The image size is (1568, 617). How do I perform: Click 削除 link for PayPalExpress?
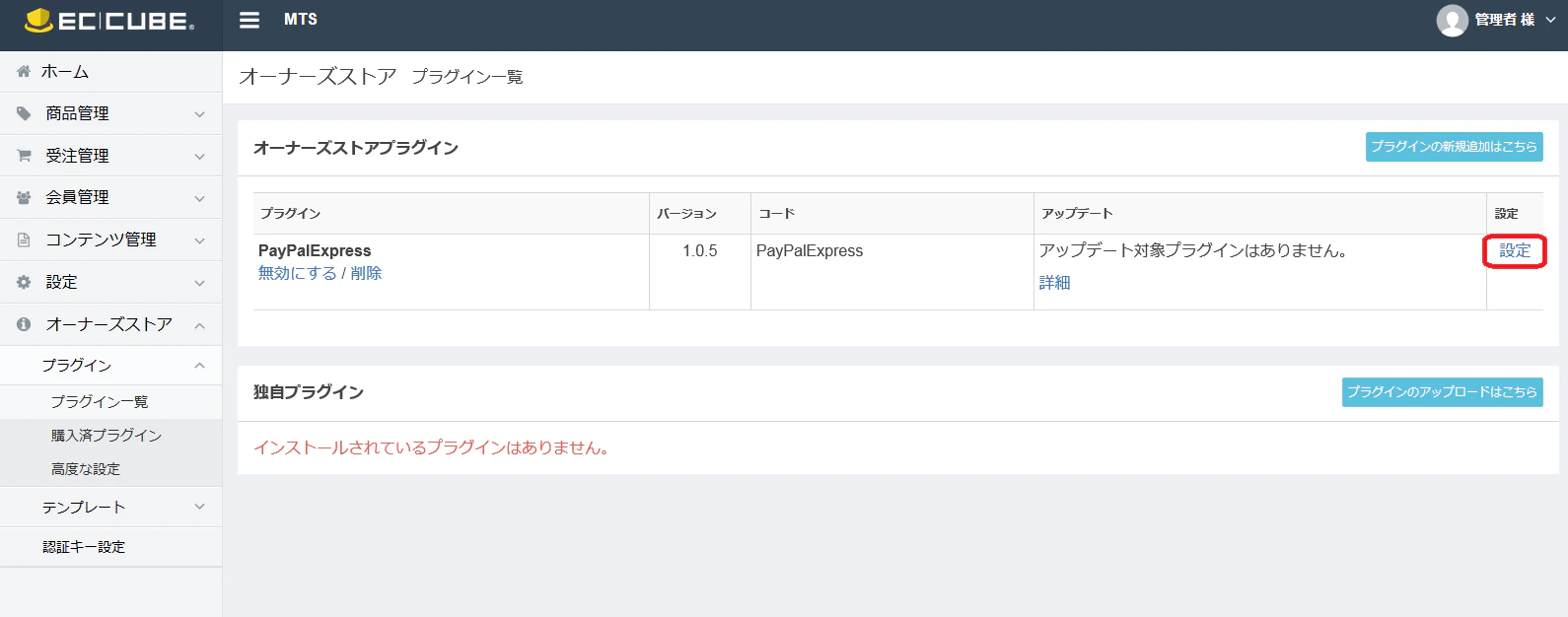click(366, 273)
